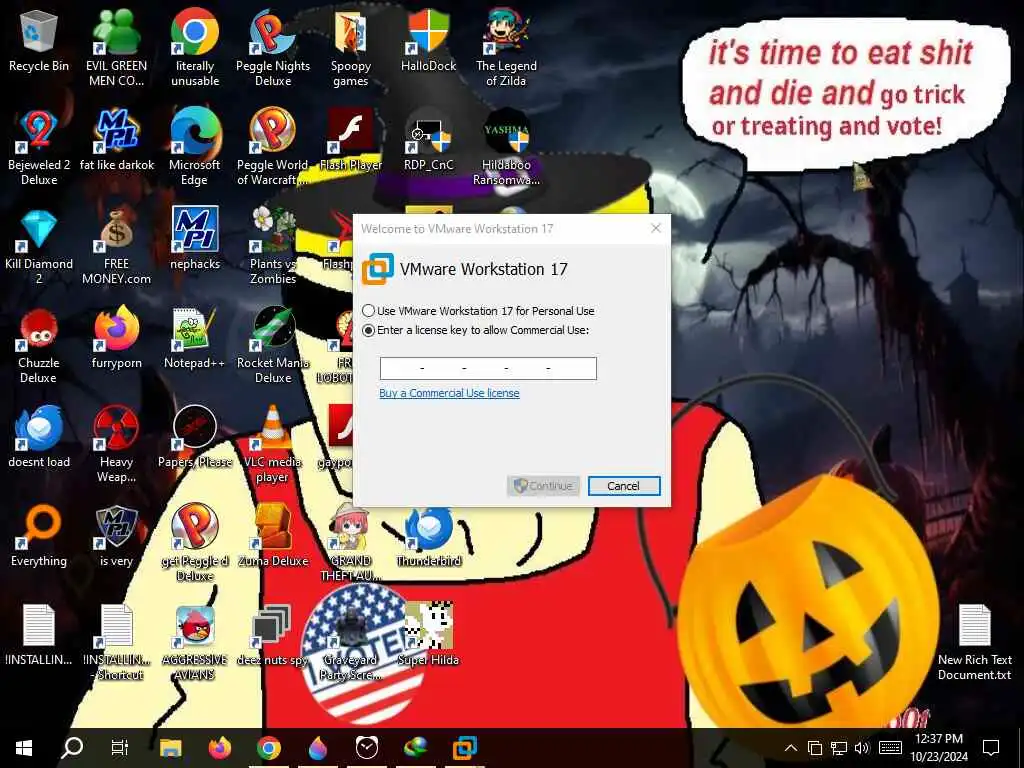
Task: Open the volume control in system tray
Action: pos(862,748)
